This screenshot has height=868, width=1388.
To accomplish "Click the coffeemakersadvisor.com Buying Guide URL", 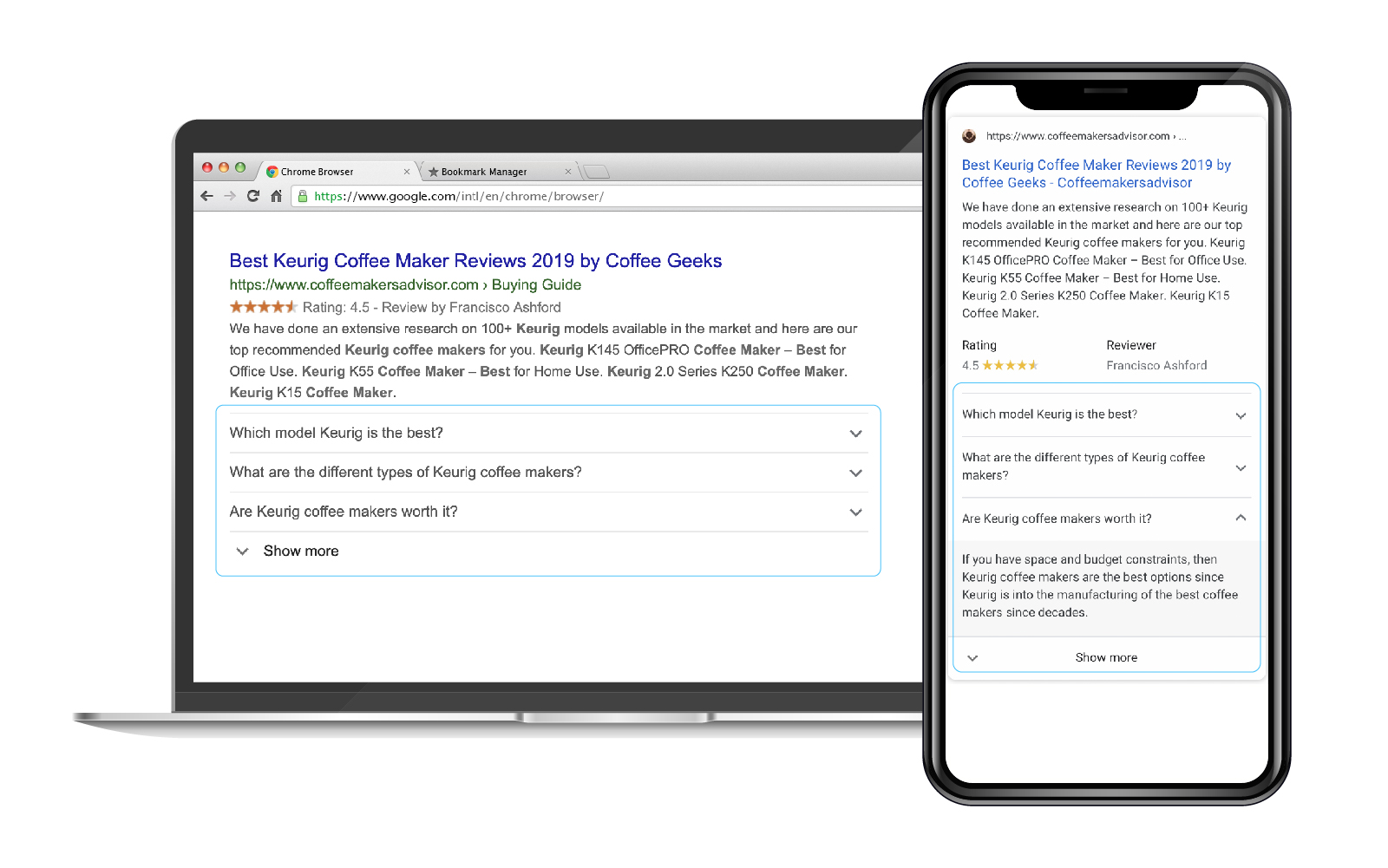I will pyautogui.click(x=405, y=284).
